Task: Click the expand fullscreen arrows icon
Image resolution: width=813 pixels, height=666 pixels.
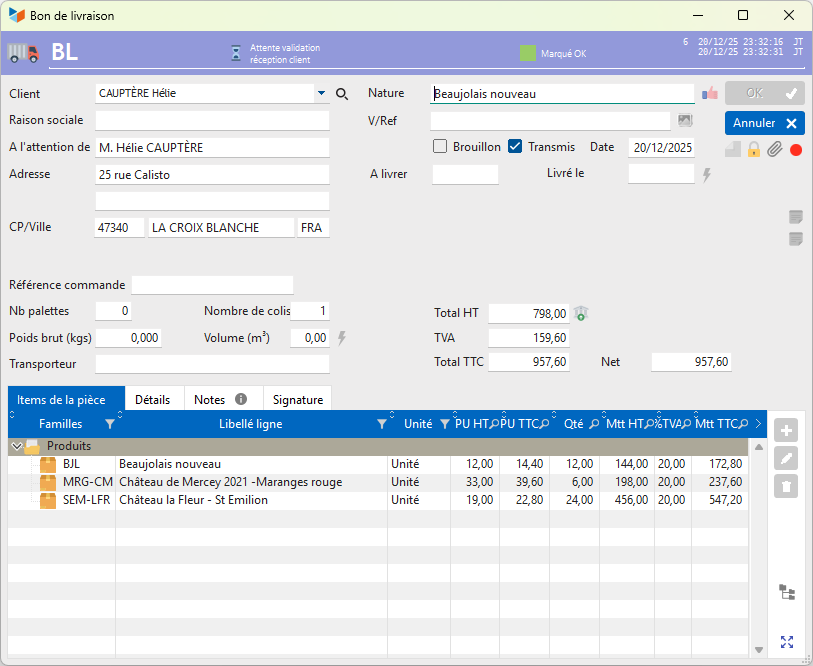Action: (x=787, y=642)
